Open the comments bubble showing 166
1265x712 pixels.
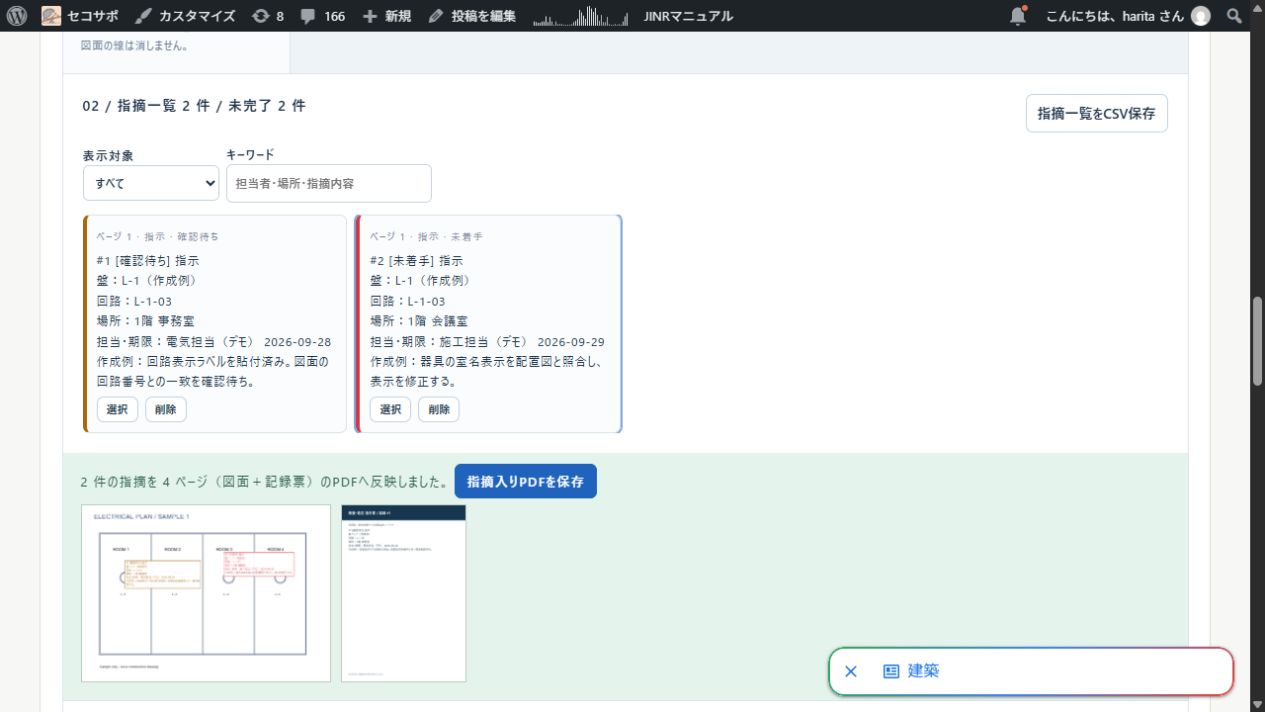click(322, 16)
